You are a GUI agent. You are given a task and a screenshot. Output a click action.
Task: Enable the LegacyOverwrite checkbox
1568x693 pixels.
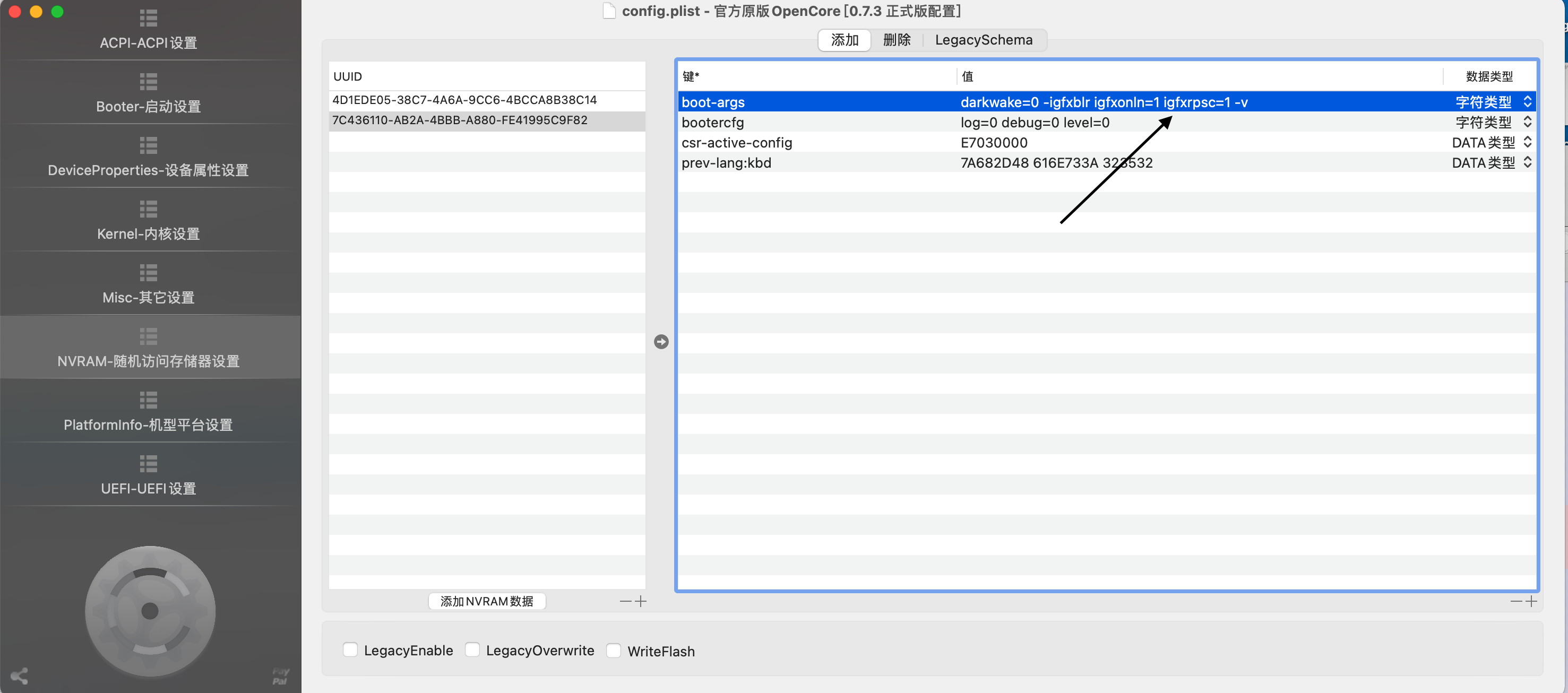click(x=472, y=650)
